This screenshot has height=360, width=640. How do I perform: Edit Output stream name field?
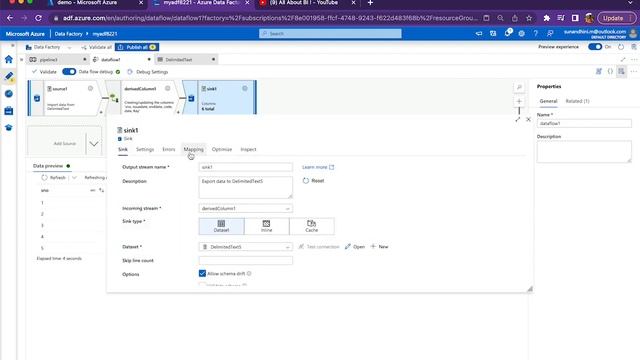click(x=245, y=167)
